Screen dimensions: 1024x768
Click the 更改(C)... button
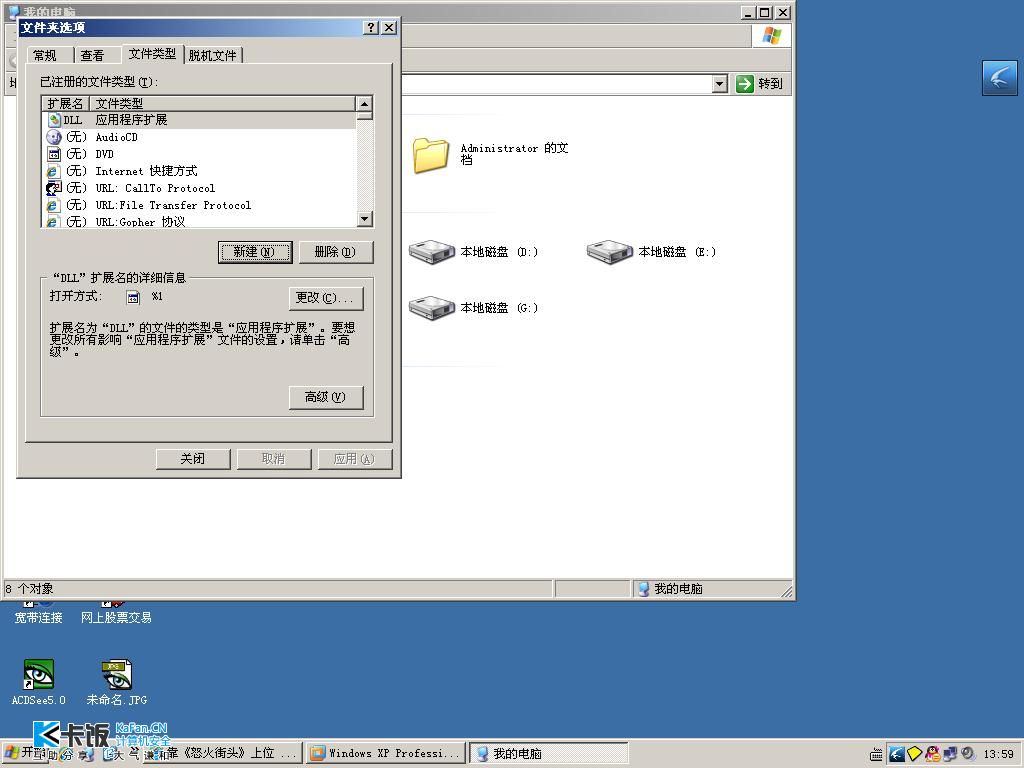[326, 298]
